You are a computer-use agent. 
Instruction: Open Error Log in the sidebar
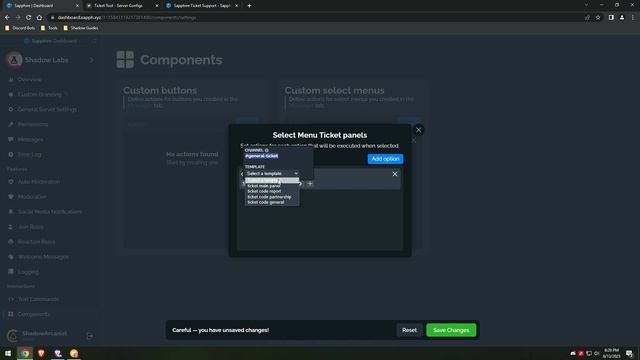29,155
